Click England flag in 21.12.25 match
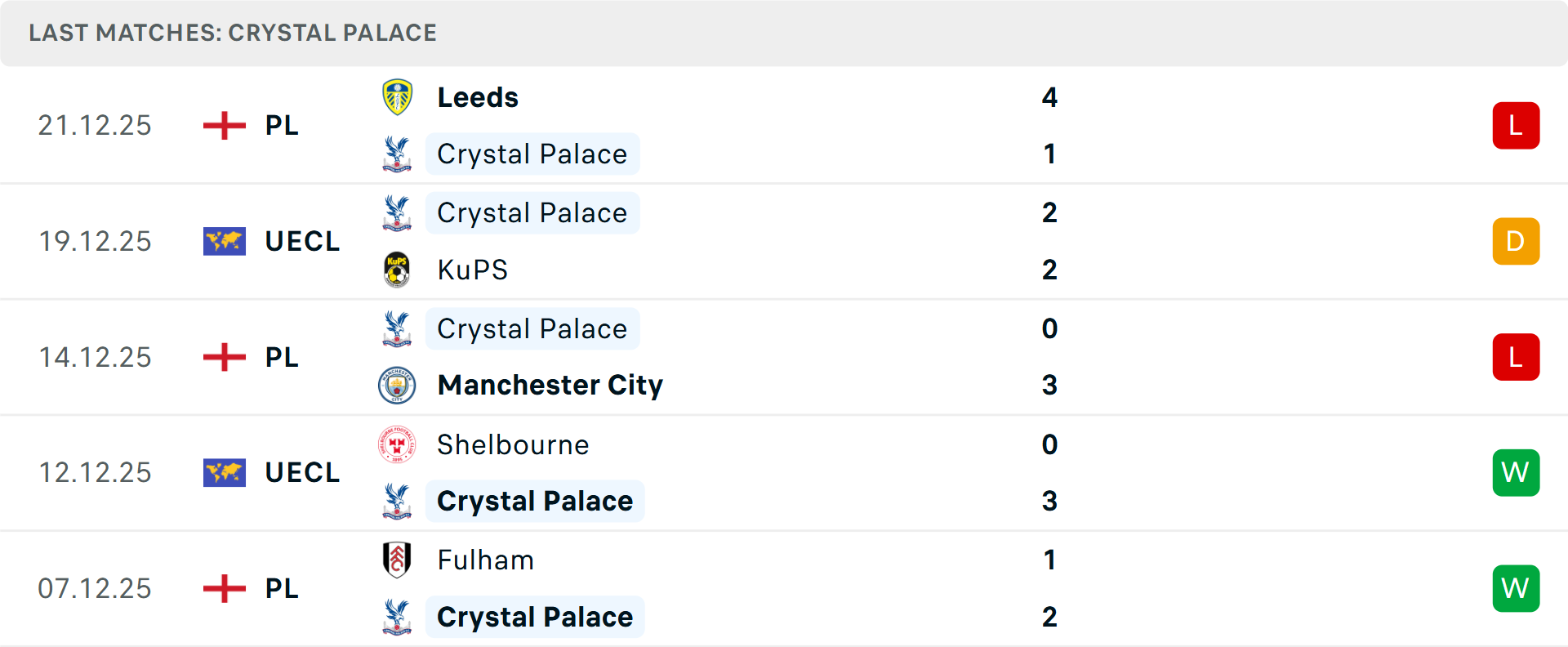This screenshot has width=1568, height=647. click(x=224, y=126)
